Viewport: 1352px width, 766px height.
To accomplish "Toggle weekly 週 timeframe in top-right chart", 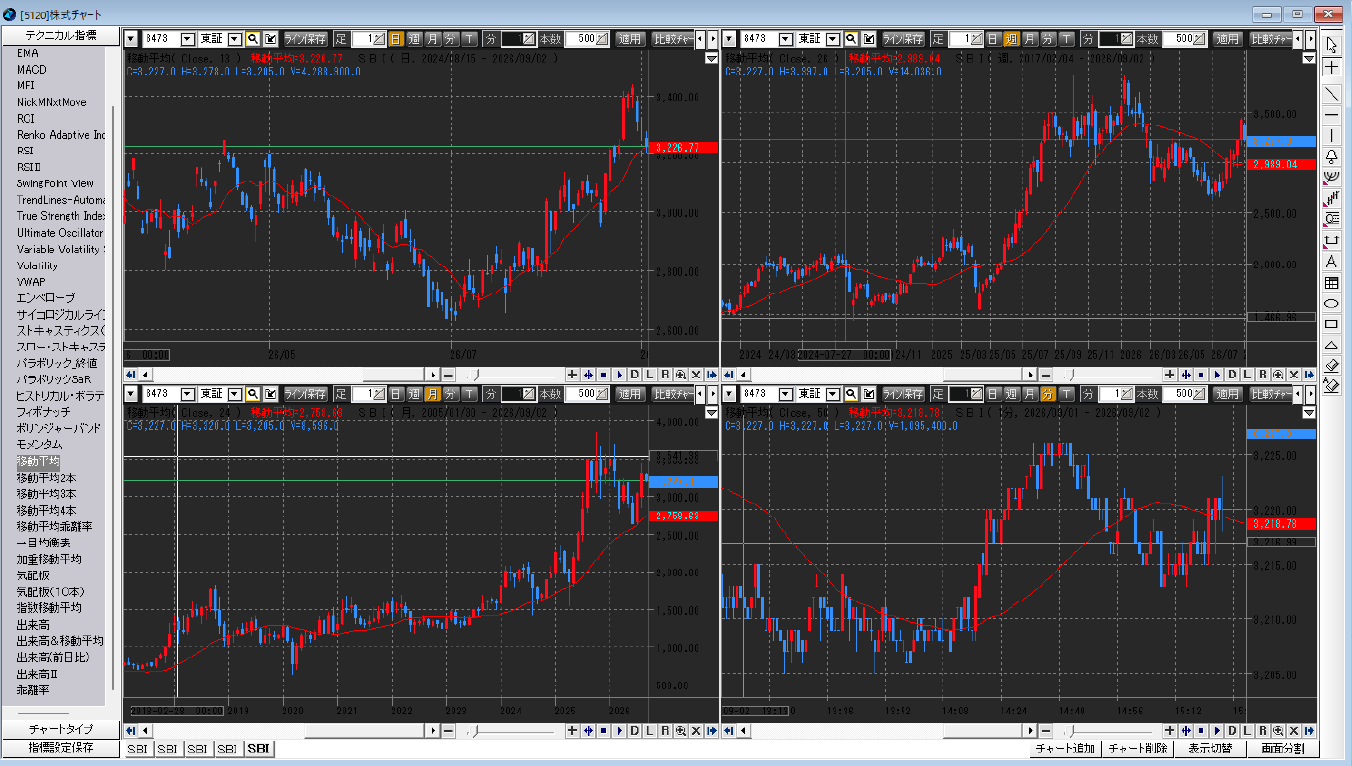I will (1013, 39).
